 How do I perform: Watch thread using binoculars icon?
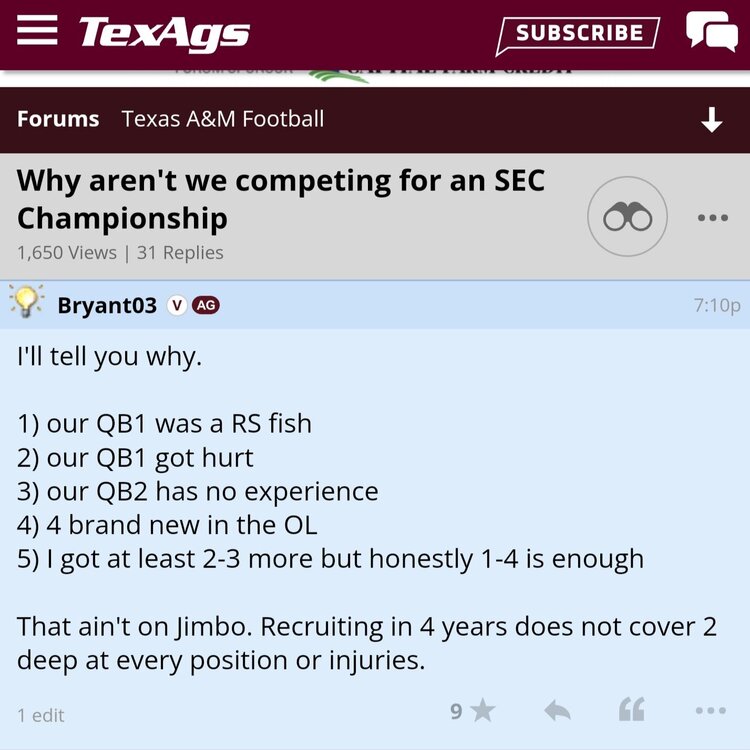[627, 216]
